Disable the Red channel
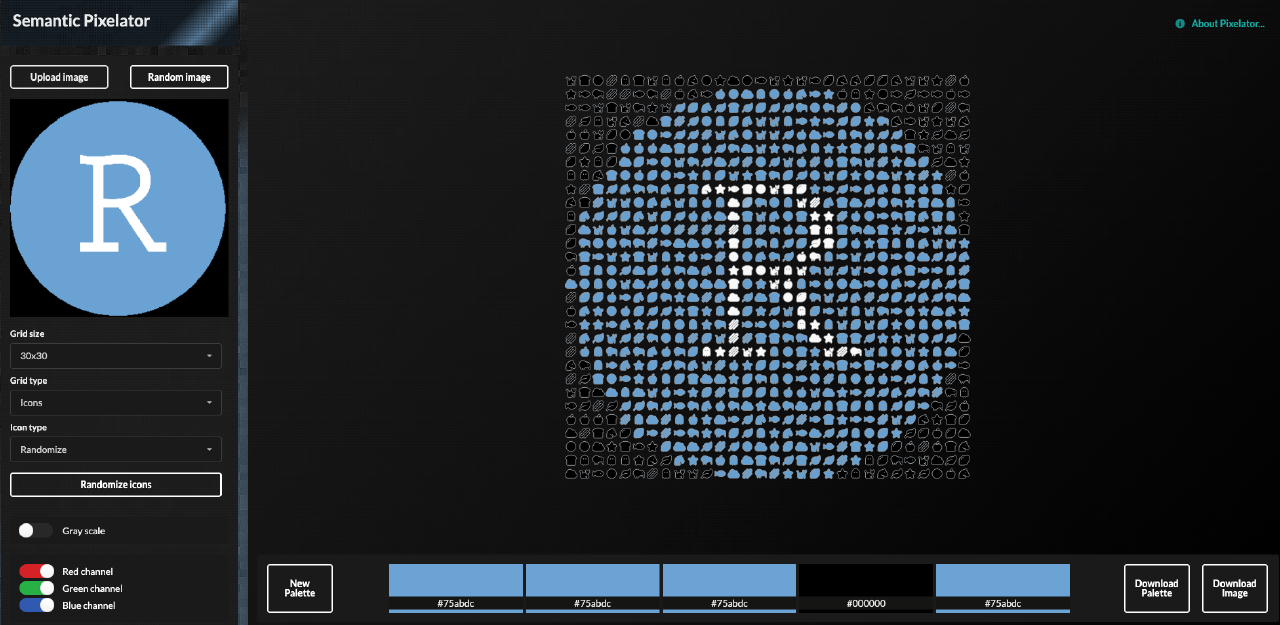Screen dimensions: 1280x625 pos(37,571)
